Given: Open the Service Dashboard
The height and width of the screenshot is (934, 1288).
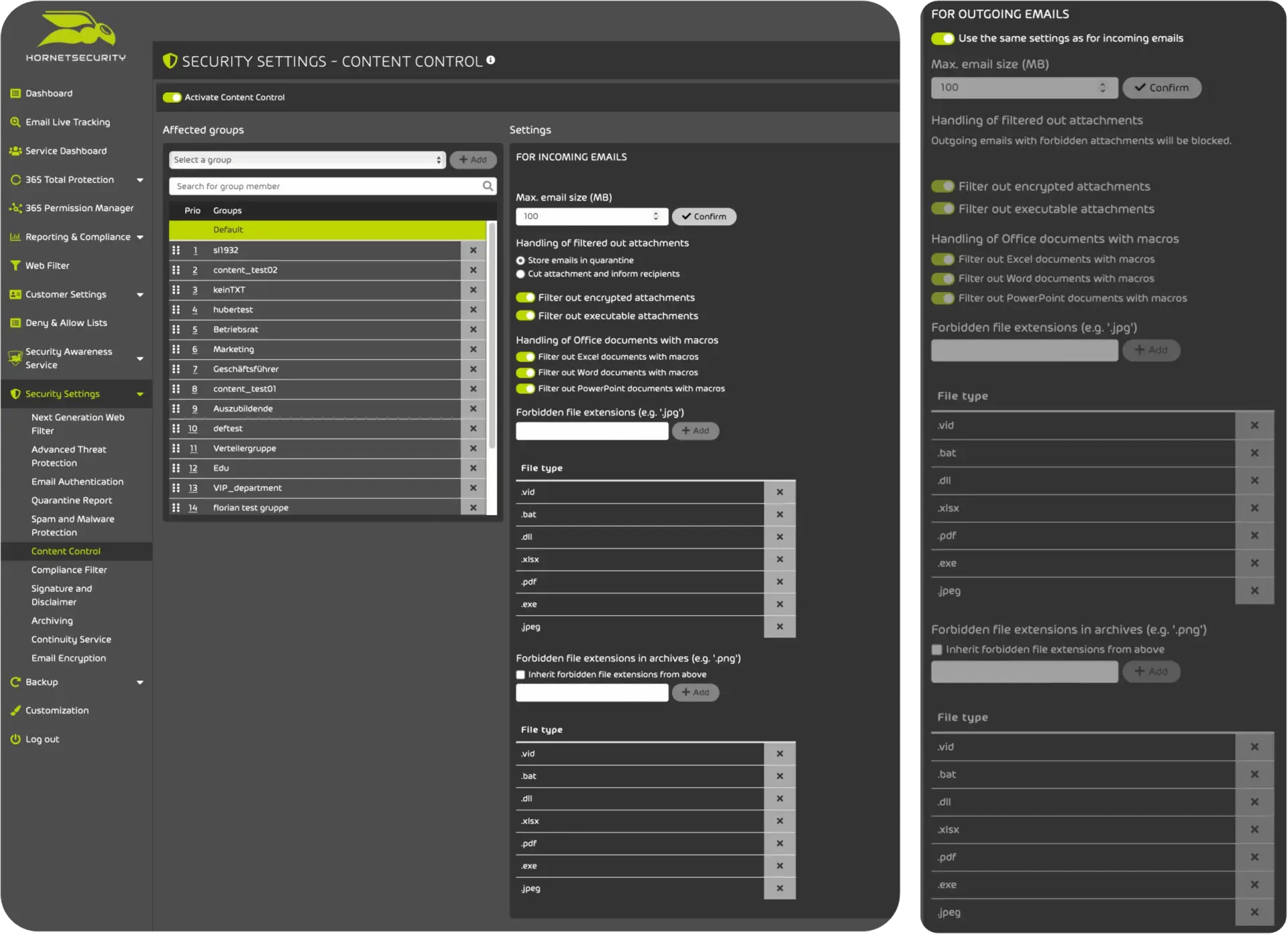Looking at the screenshot, I should [x=65, y=150].
